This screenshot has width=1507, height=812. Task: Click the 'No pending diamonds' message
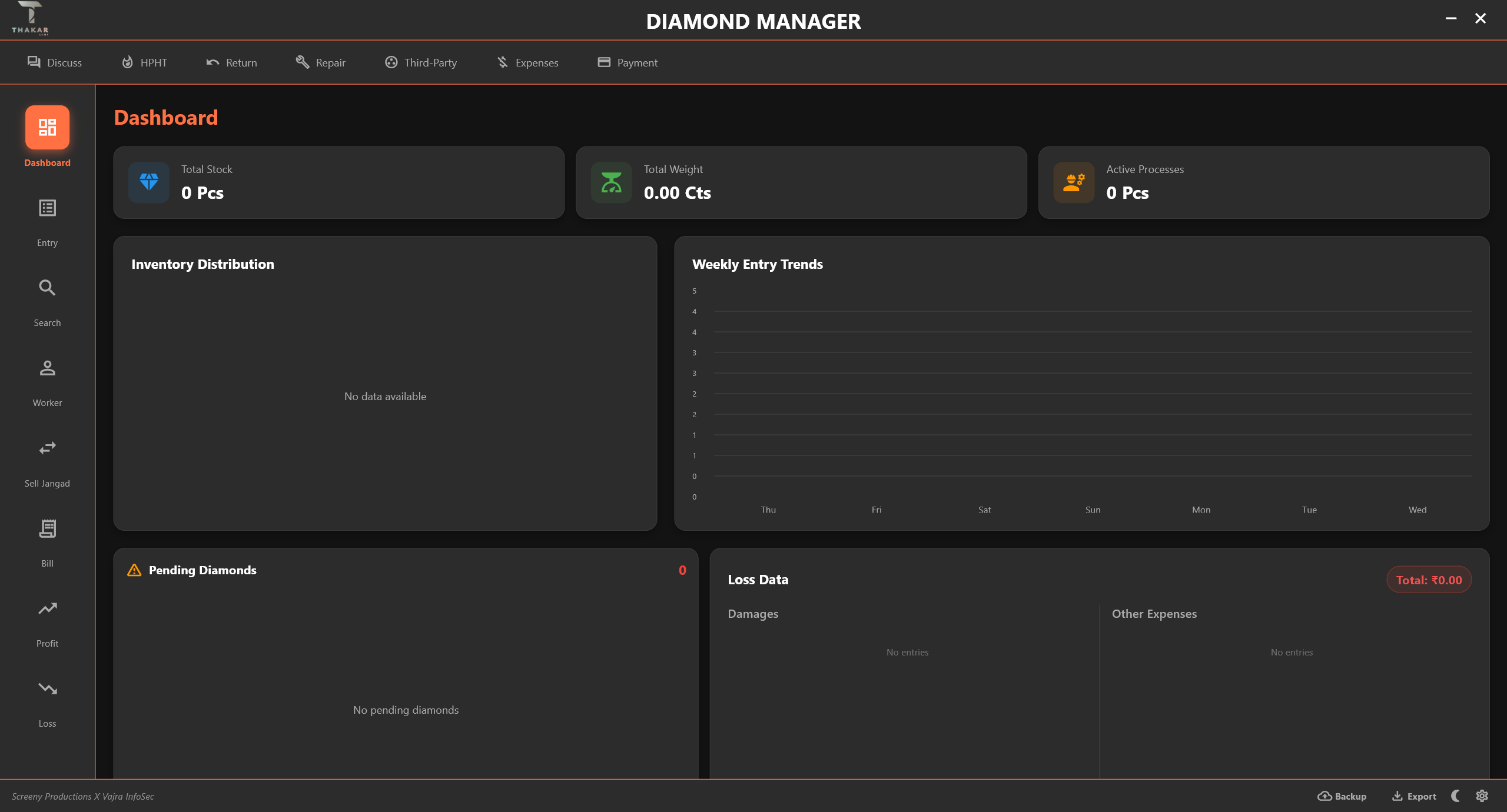pyautogui.click(x=406, y=710)
